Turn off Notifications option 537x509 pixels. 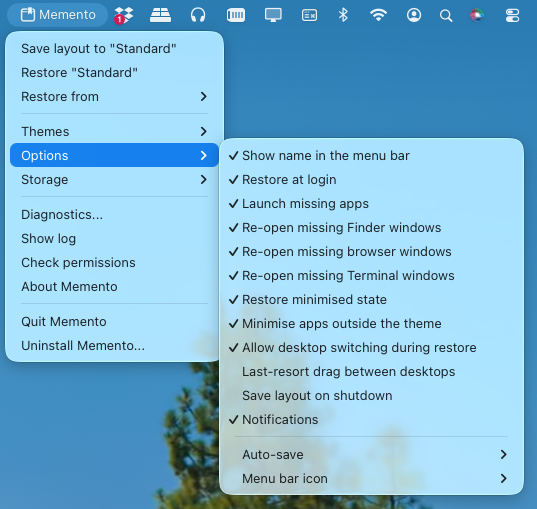(371, 419)
